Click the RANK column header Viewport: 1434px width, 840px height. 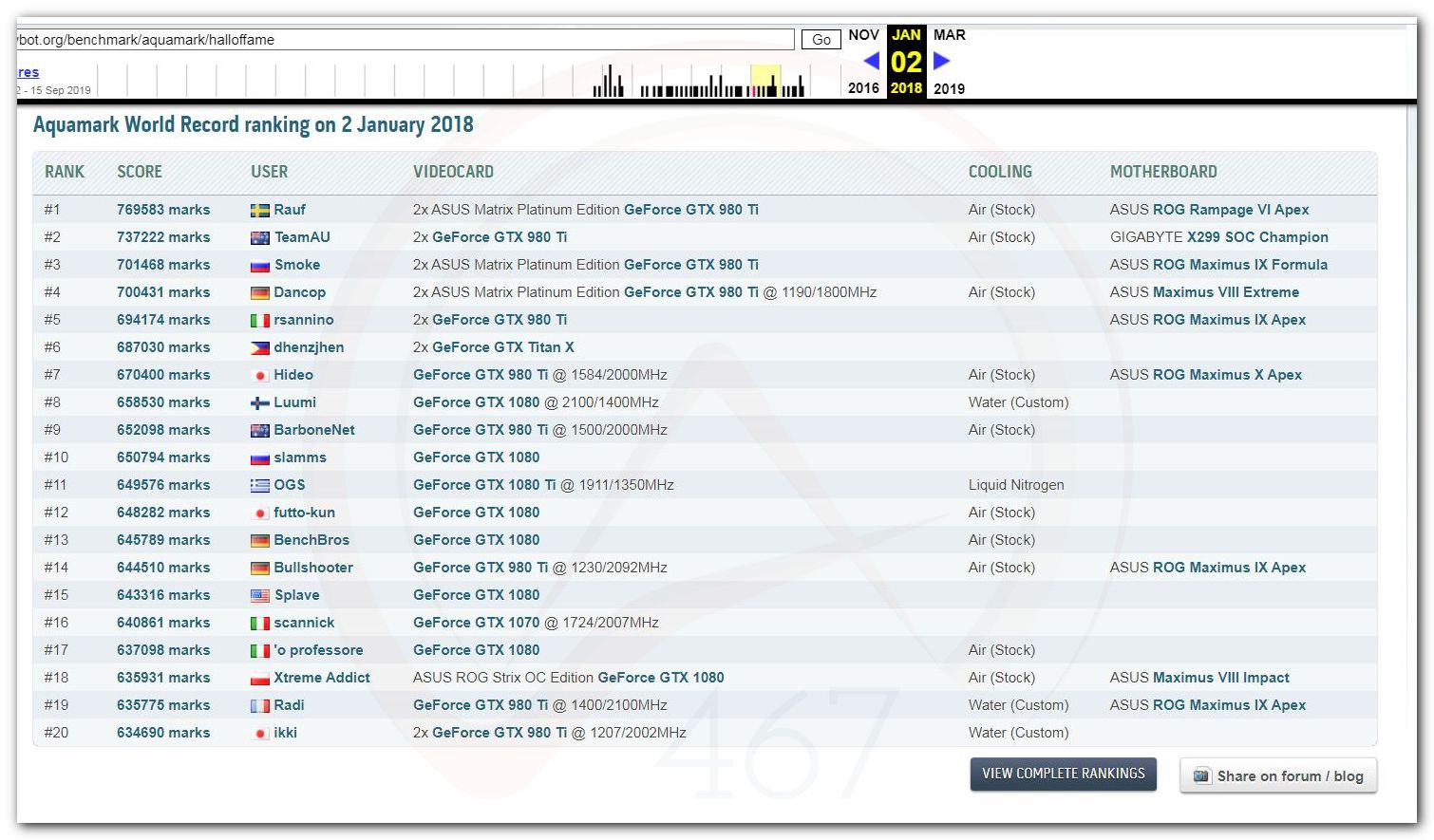[x=65, y=172]
